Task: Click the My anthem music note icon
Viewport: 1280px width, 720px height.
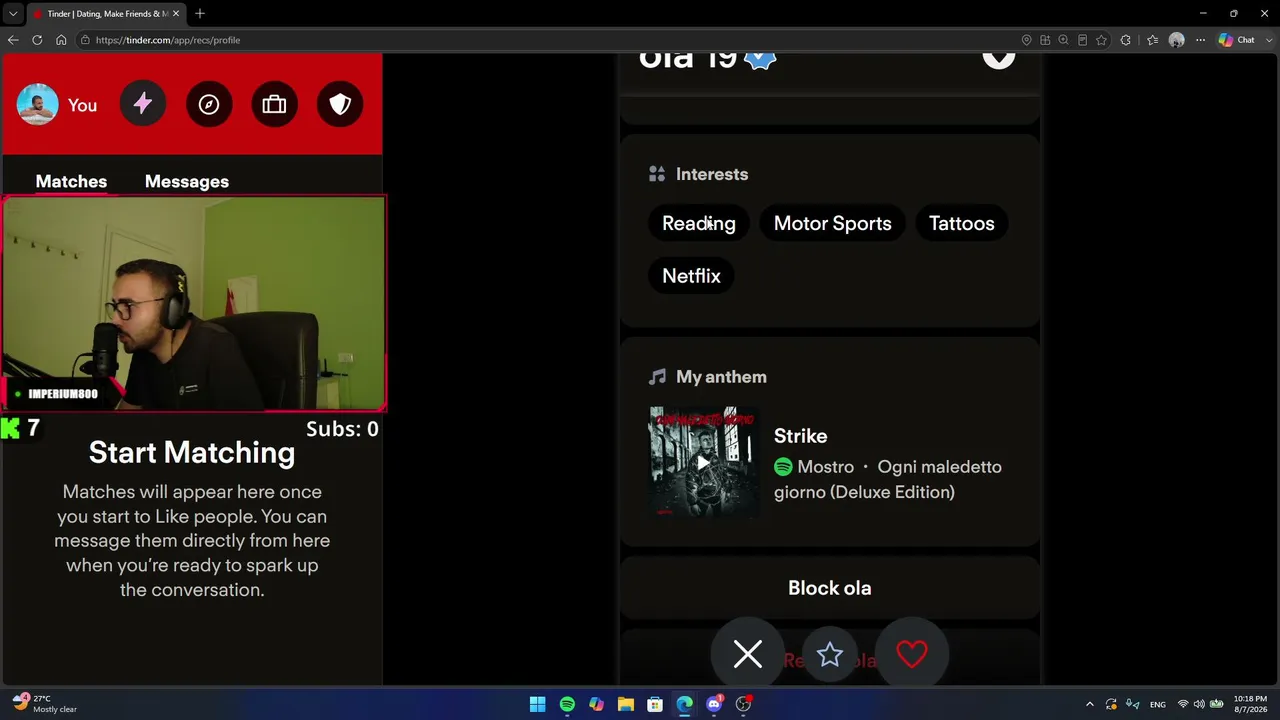Action: 657,377
